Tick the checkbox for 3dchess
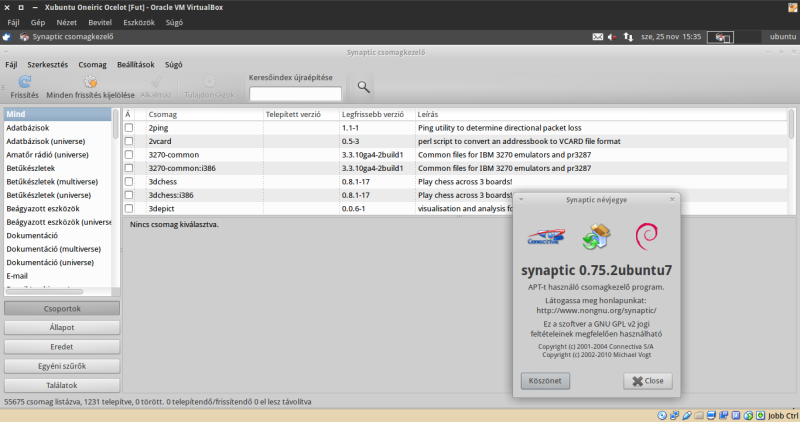The width and height of the screenshot is (800, 422). [x=129, y=181]
